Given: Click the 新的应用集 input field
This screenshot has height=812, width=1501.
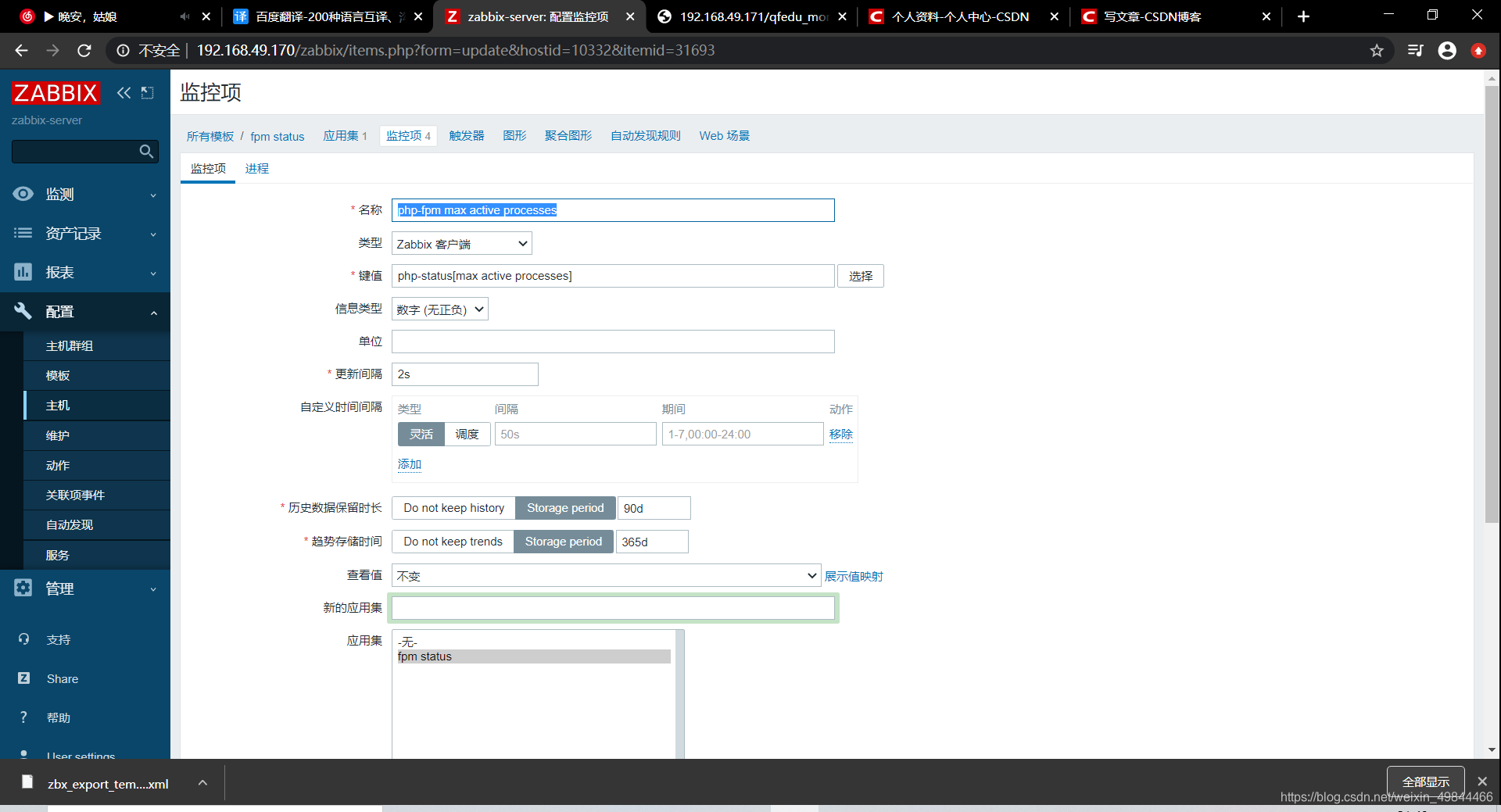Looking at the screenshot, I should coord(613,608).
